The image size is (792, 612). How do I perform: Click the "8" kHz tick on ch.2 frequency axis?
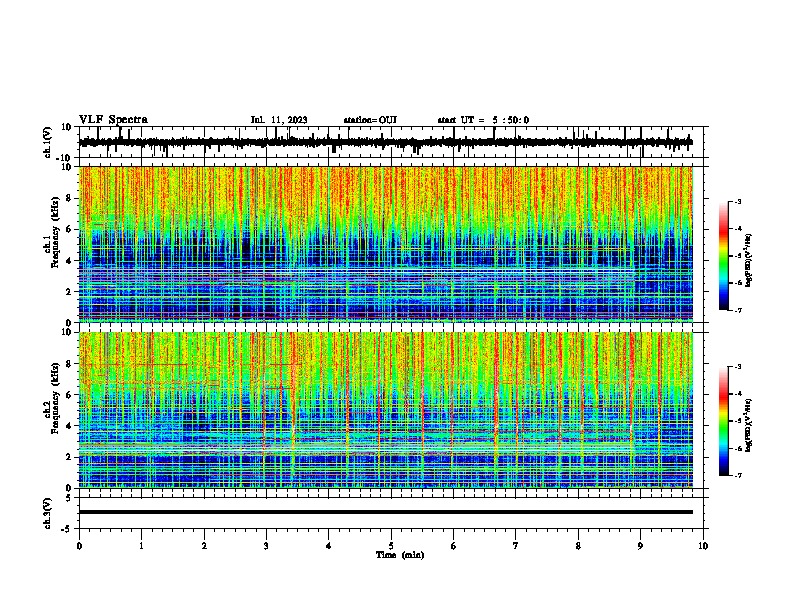click(70, 364)
